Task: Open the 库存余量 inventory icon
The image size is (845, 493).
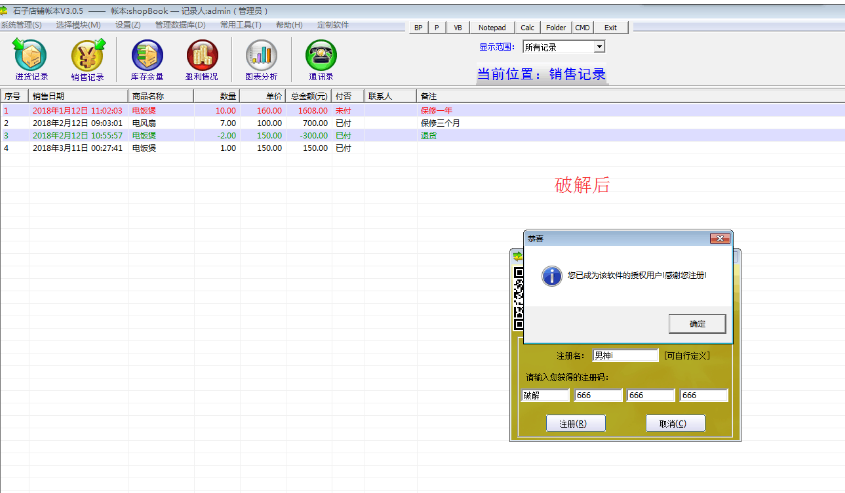Action: [147, 60]
